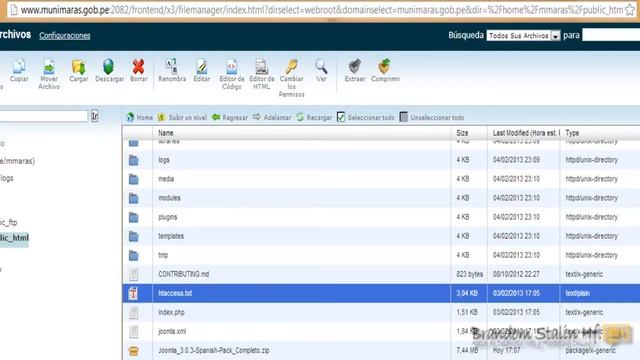640x360 pixels.
Task: Sort by the Size column header
Action: 462,133
